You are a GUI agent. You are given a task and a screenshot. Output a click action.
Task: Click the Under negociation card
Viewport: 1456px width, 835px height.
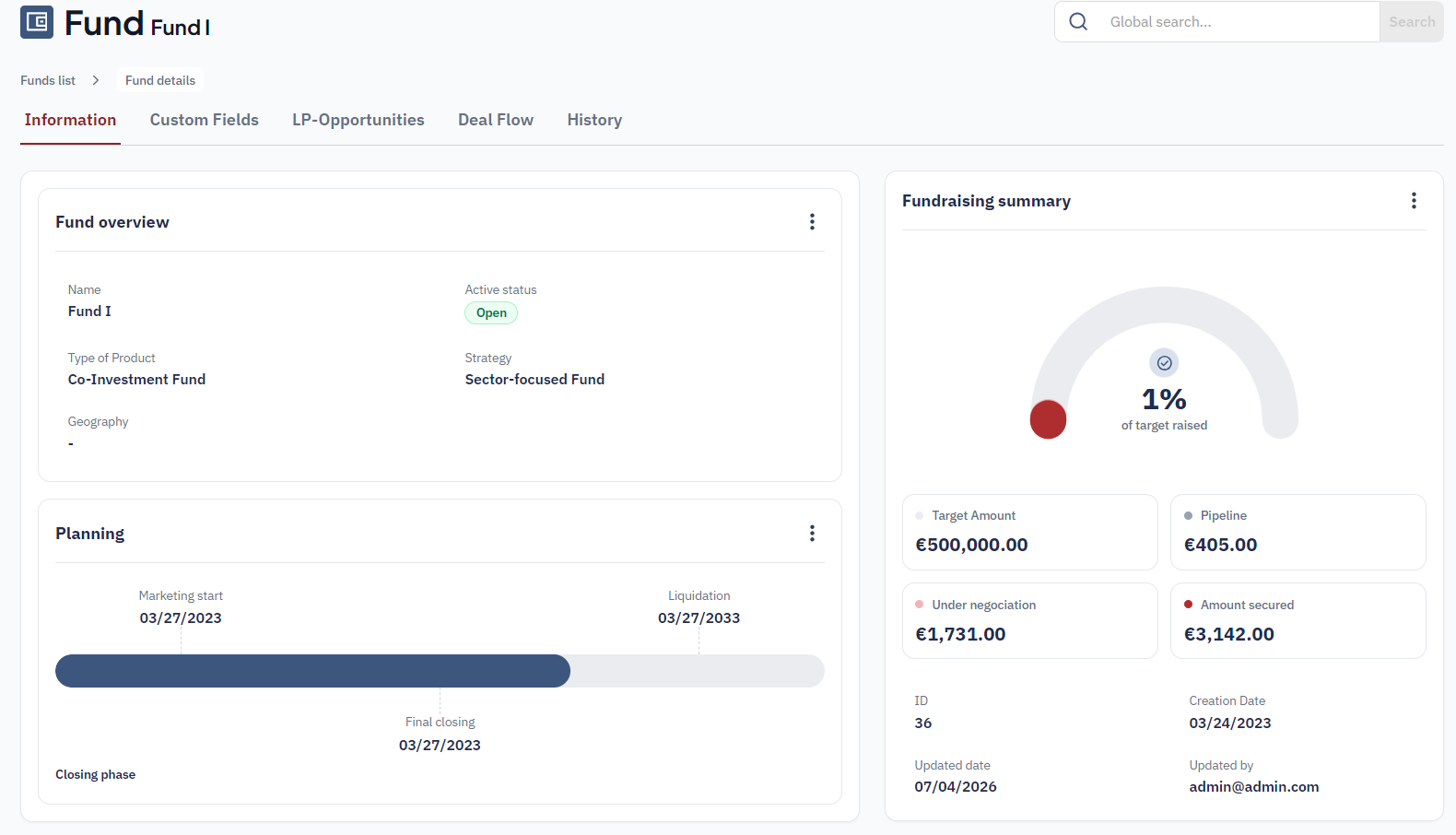(x=1029, y=620)
